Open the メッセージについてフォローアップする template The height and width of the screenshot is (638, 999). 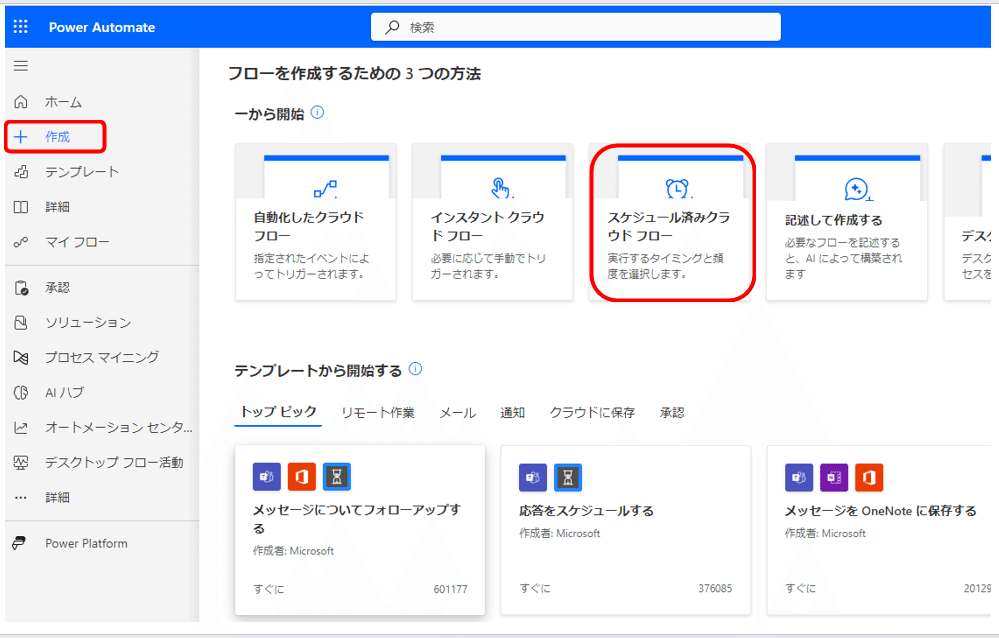click(x=360, y=530)
